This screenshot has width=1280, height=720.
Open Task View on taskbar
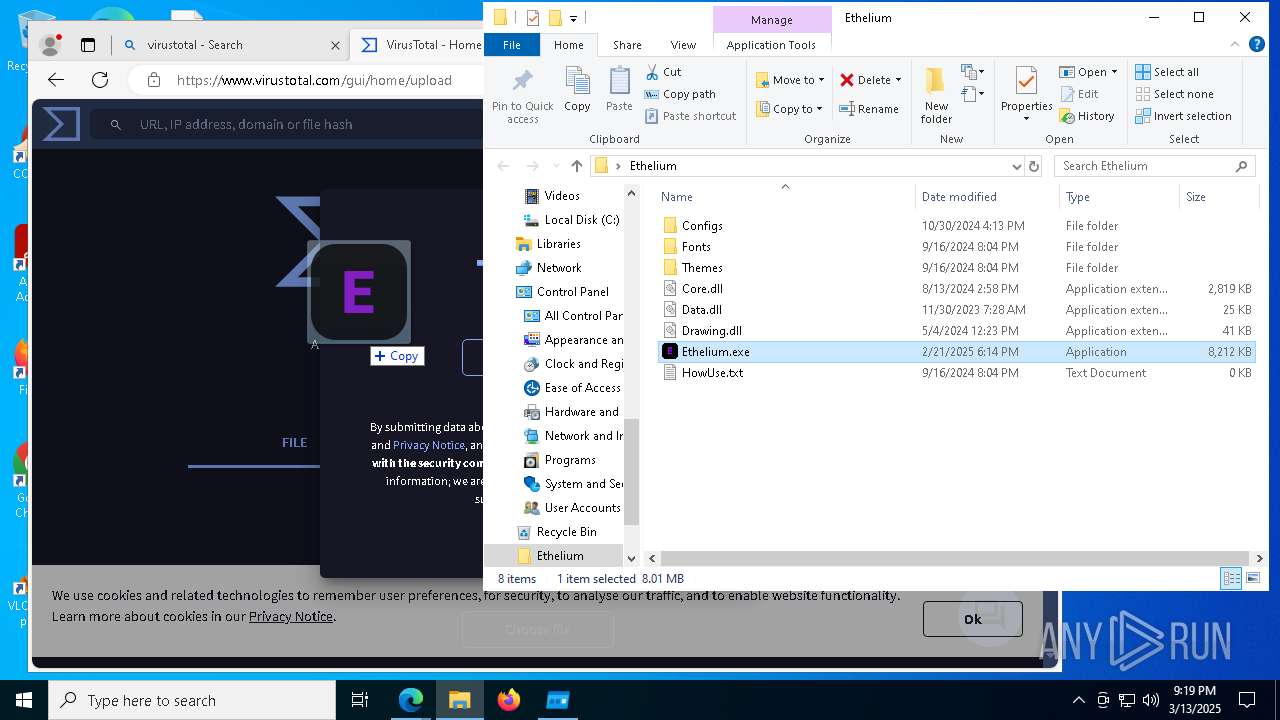coord(360,700)
